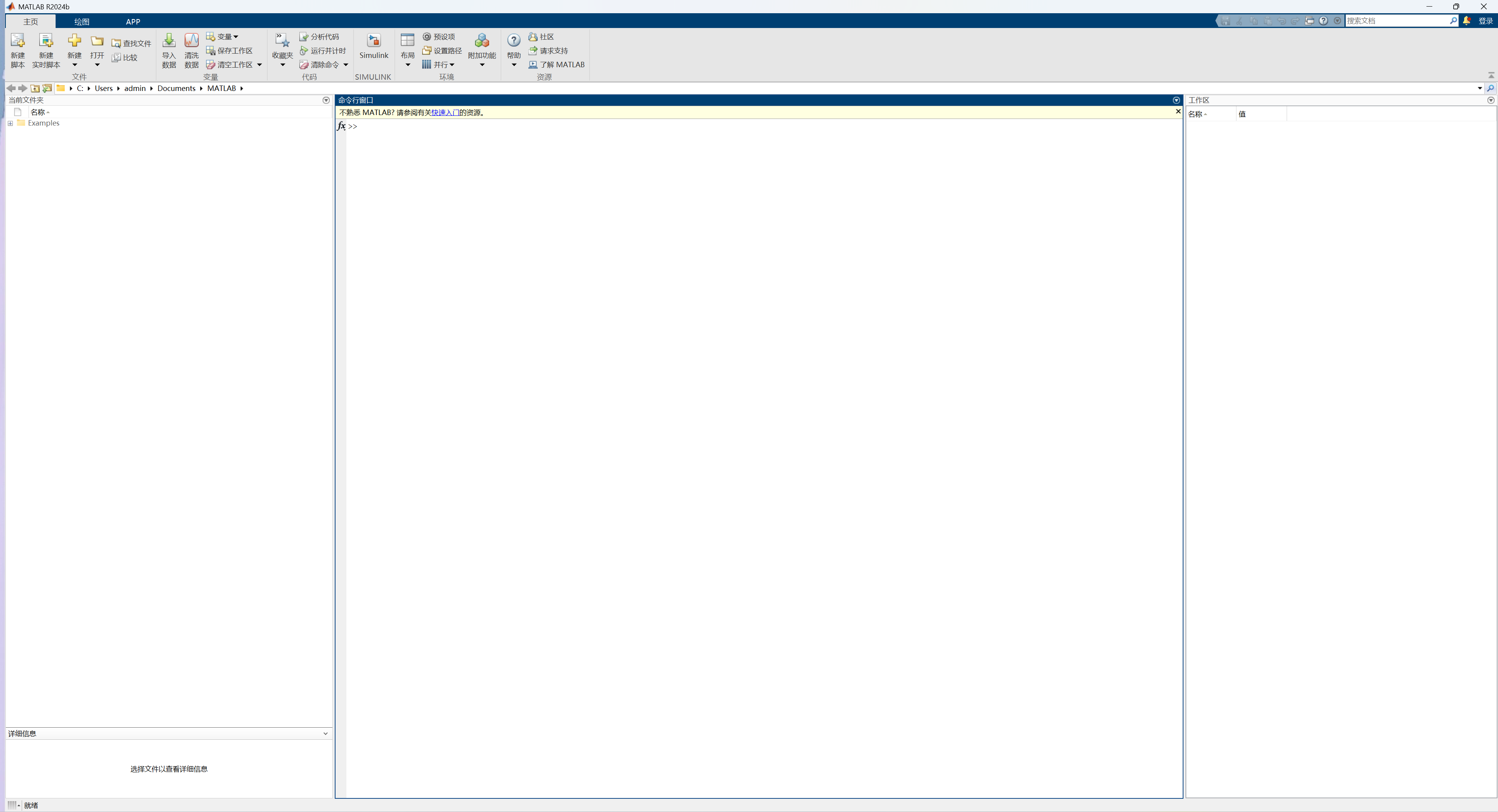The width and height of the screenshot is (1498, 812).
Task: Click the New Live Script (新建实时脚本) icon
Action: pos(46,41)
